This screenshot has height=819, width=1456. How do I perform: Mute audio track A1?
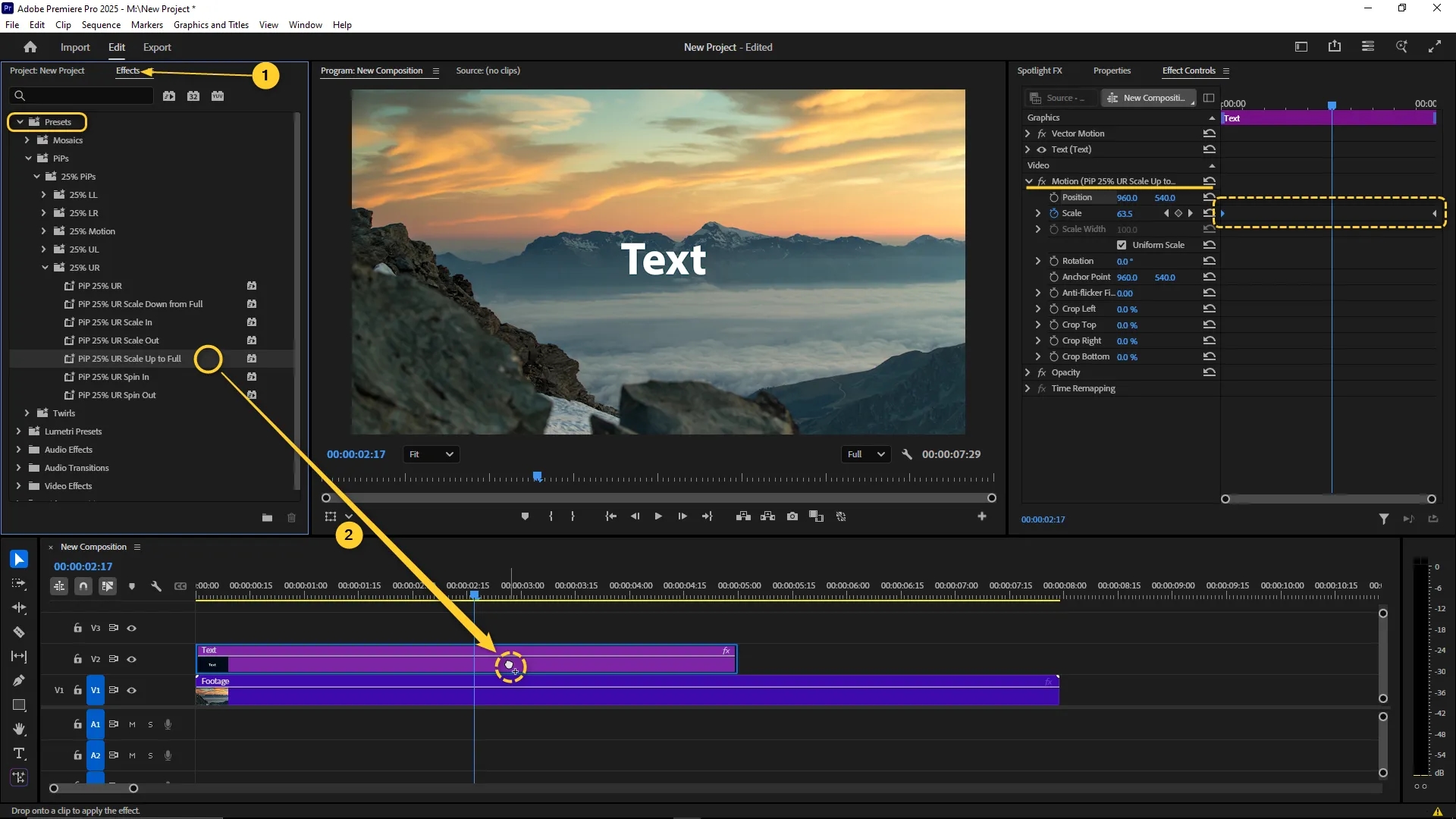132,724
